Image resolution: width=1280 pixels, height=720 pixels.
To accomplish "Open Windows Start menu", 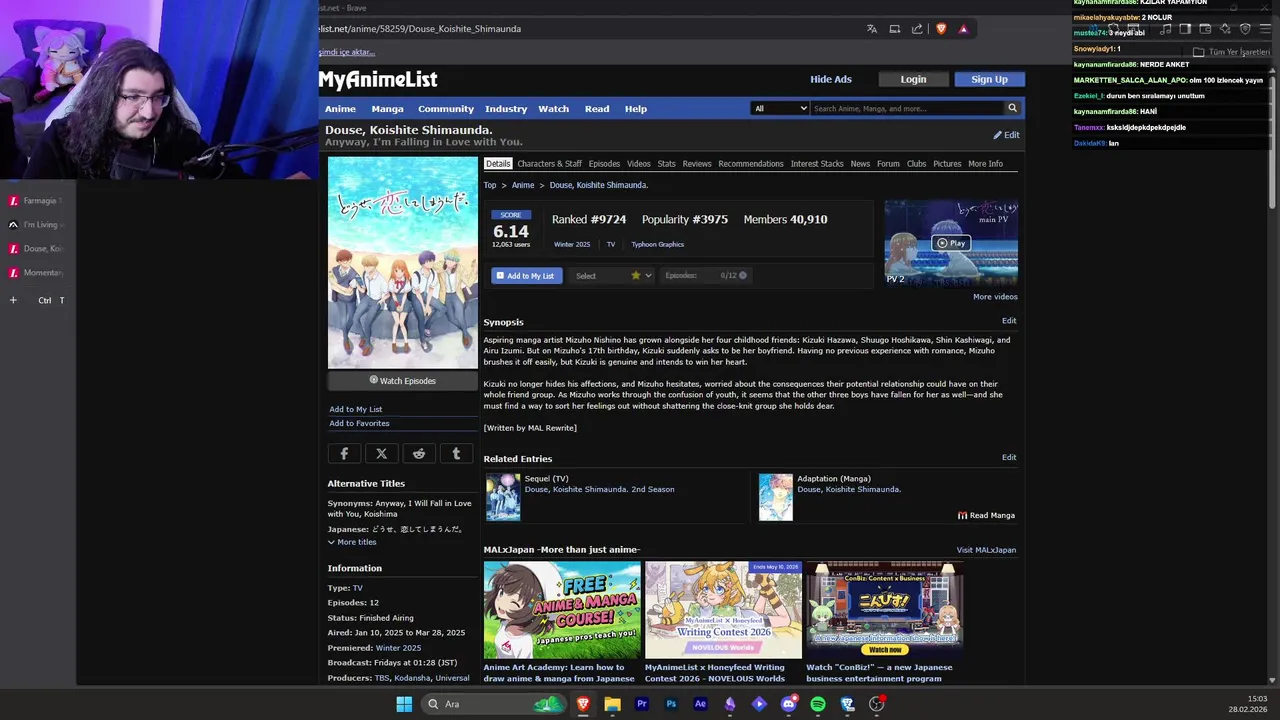I will (x=404, y=704).
